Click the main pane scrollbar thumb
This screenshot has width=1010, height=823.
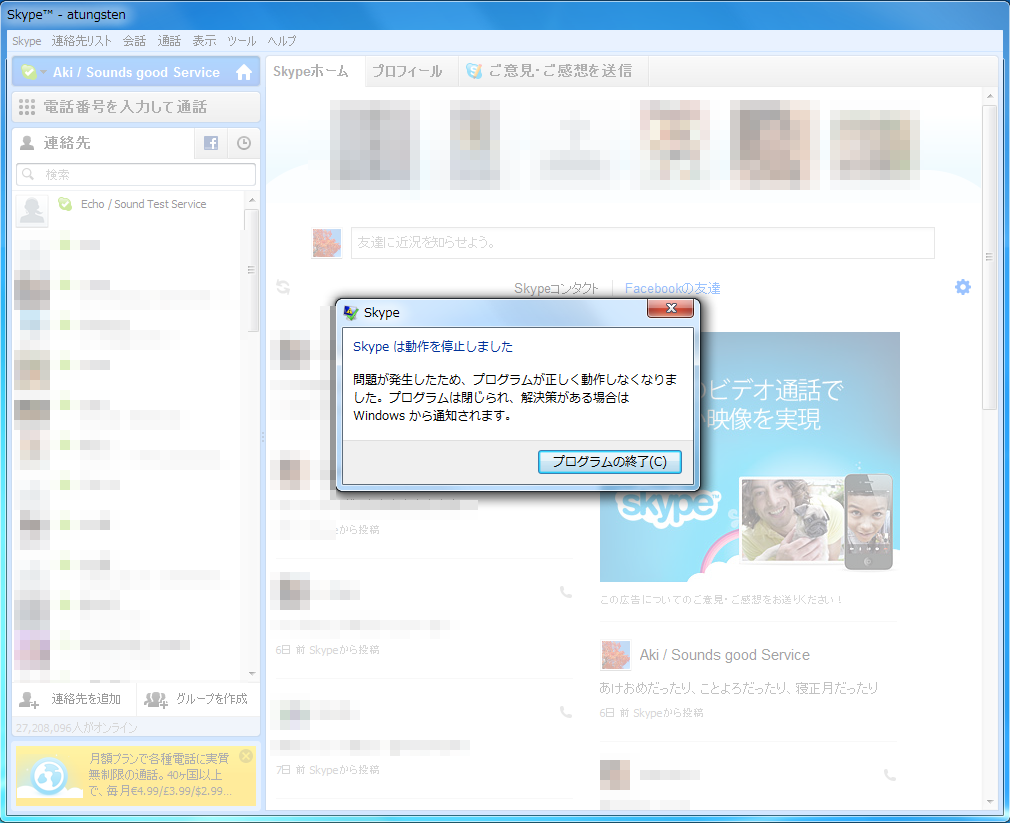click(989, 257)
